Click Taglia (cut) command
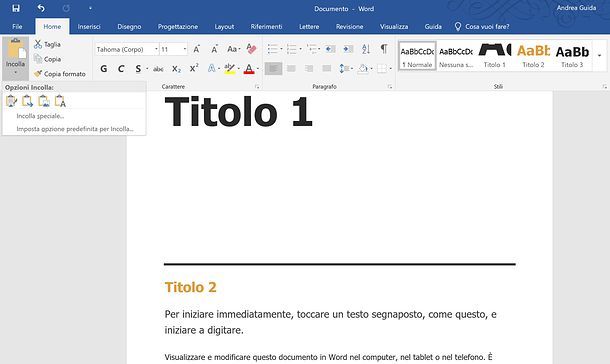This screenshot has width=610, height=364. [47, 44]
